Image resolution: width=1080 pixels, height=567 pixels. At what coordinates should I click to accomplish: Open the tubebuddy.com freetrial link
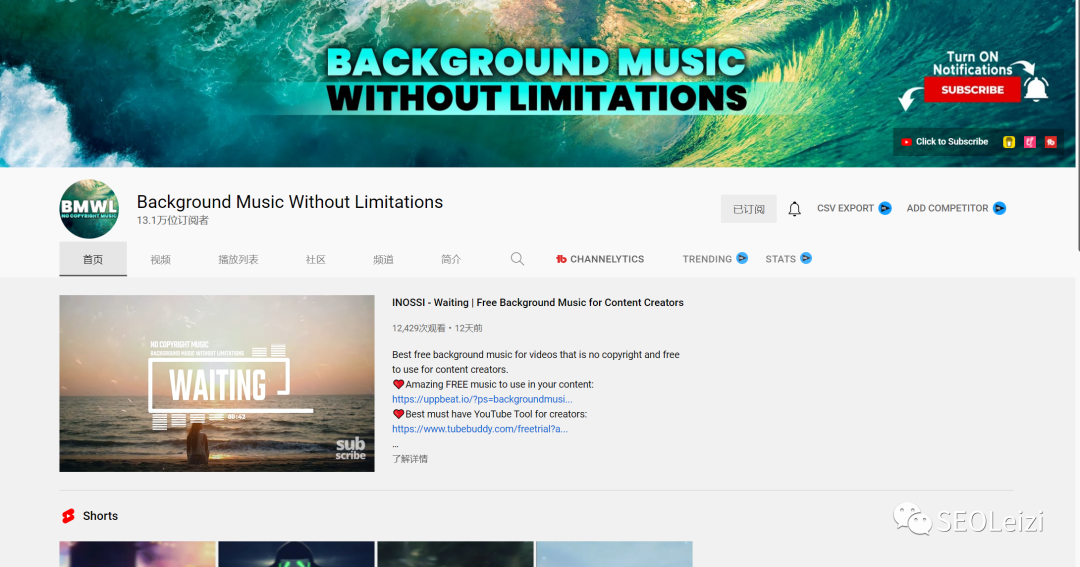pos(480,429)
